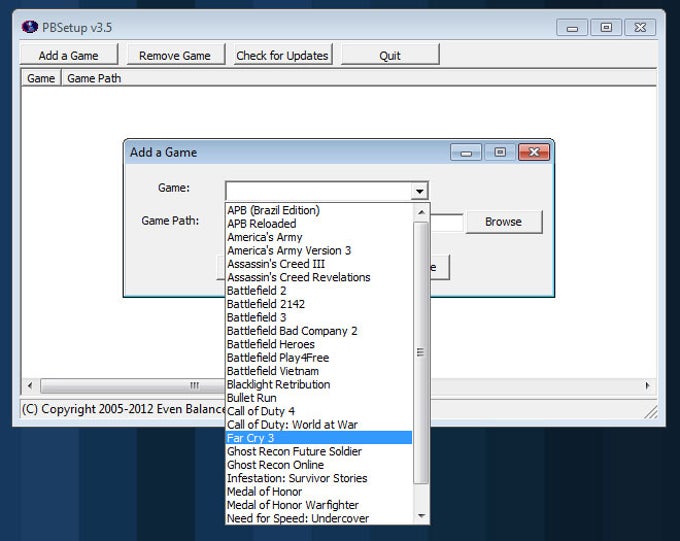The height and width of the screenshot is (541, 680).
Task: Click the dropdown list scrollbar thumb
Action: click(x=421, y=352)
